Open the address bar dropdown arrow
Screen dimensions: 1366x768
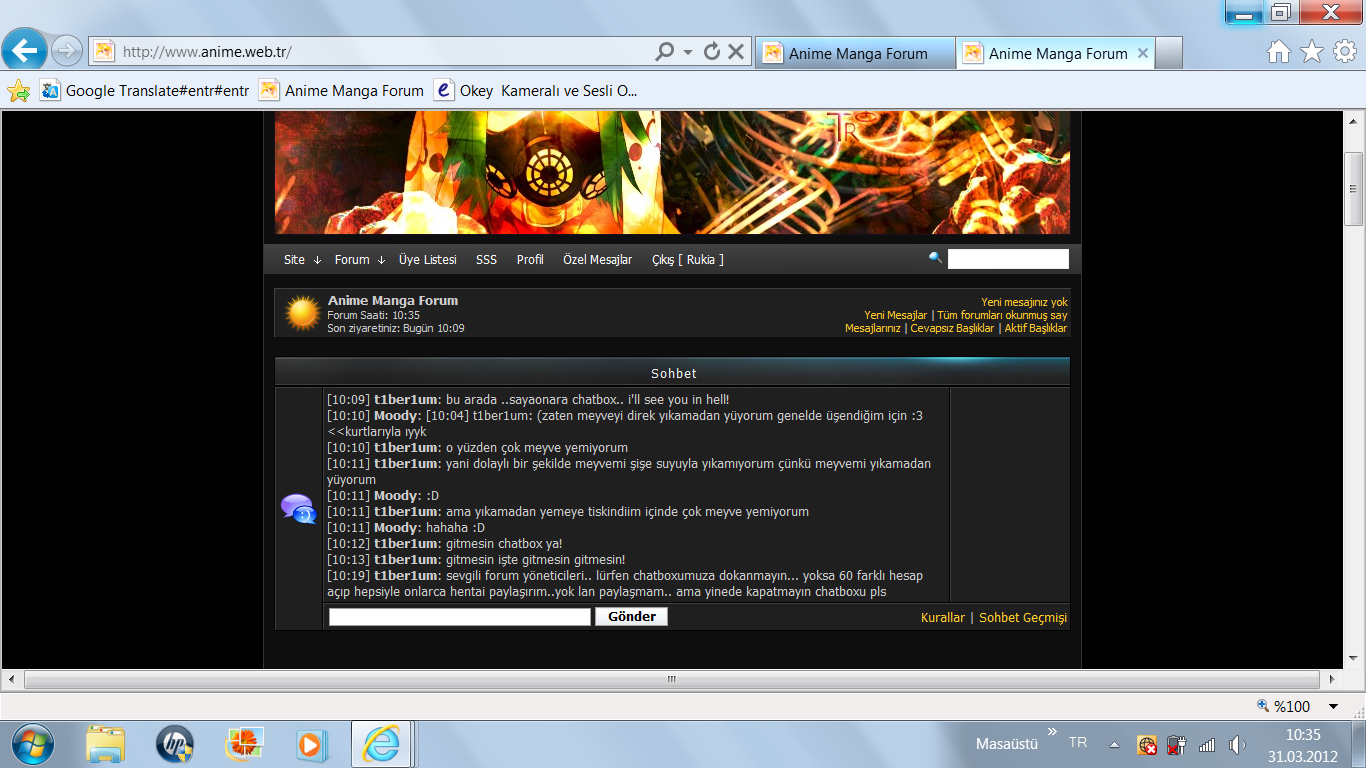click(688, 51)
